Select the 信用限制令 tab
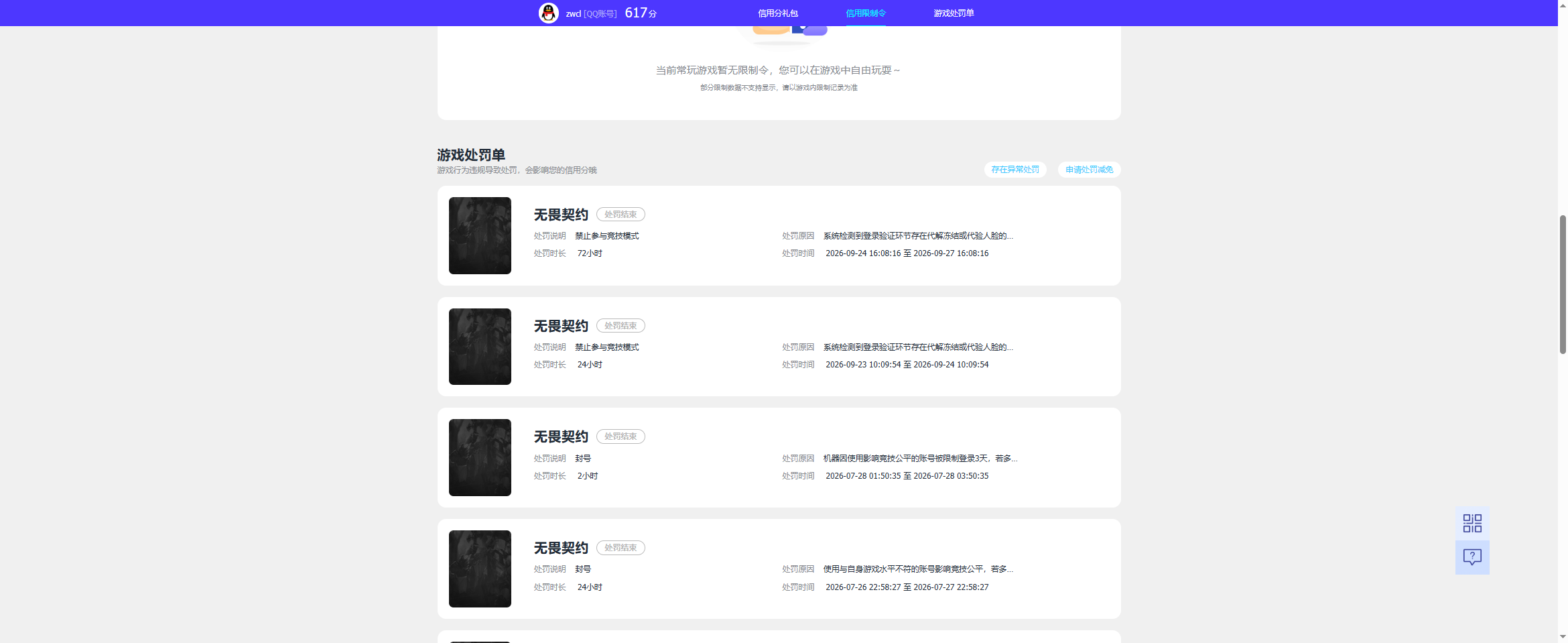 coord(866,13)
